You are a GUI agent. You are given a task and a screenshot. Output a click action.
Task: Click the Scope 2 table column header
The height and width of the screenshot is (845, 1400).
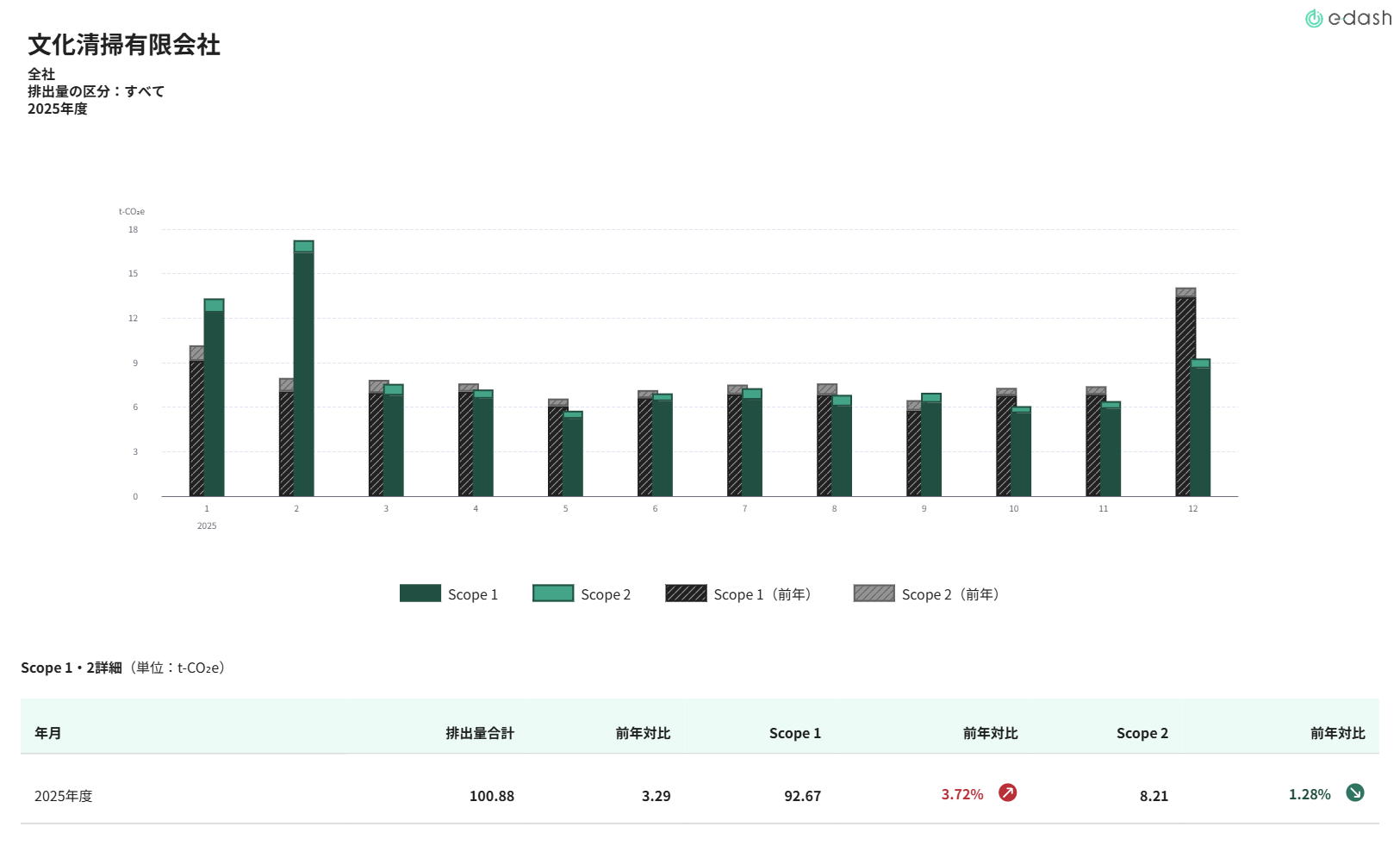click(x=1142, y=733)
